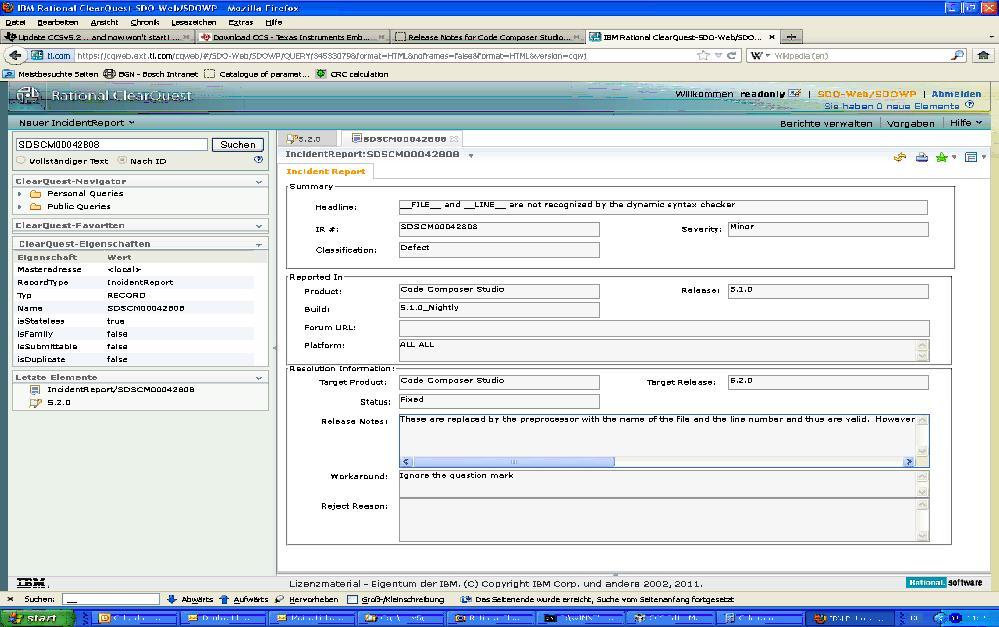Click Aufwärts find-previous arrow
Screen dimensions: 999x627
click(x=243, y=599)
